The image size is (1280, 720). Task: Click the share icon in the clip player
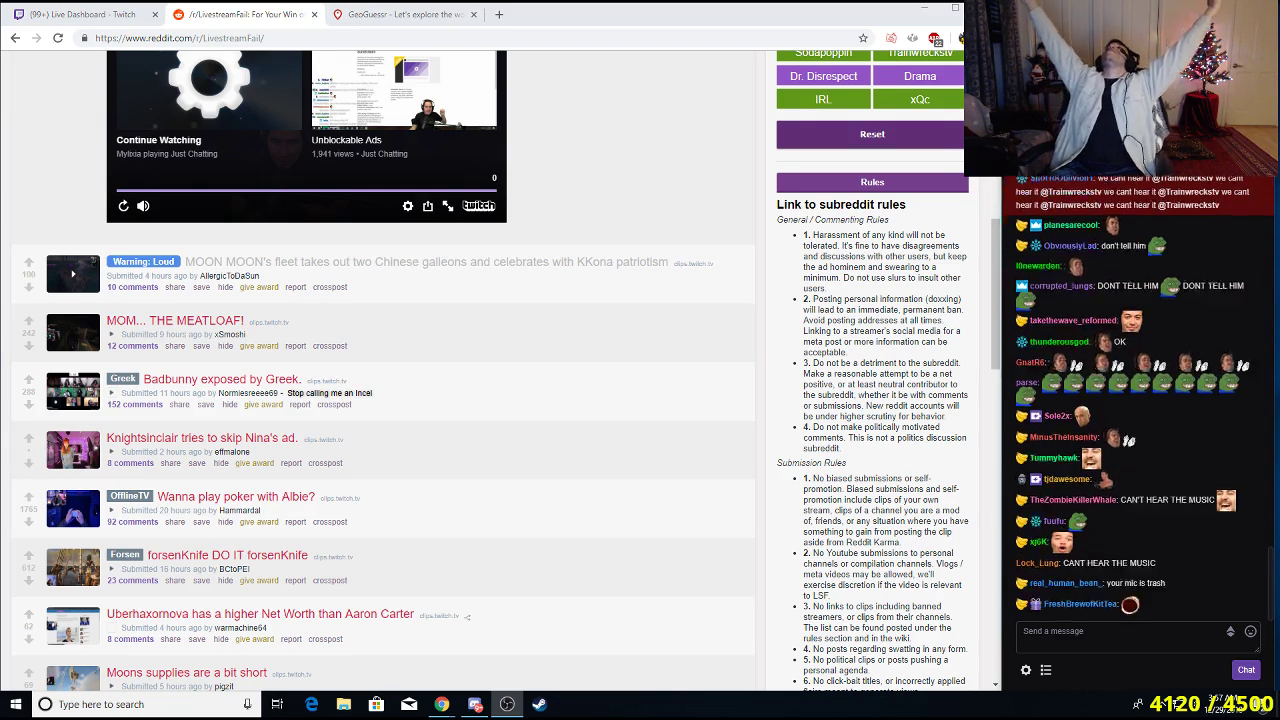coord(428,206)
